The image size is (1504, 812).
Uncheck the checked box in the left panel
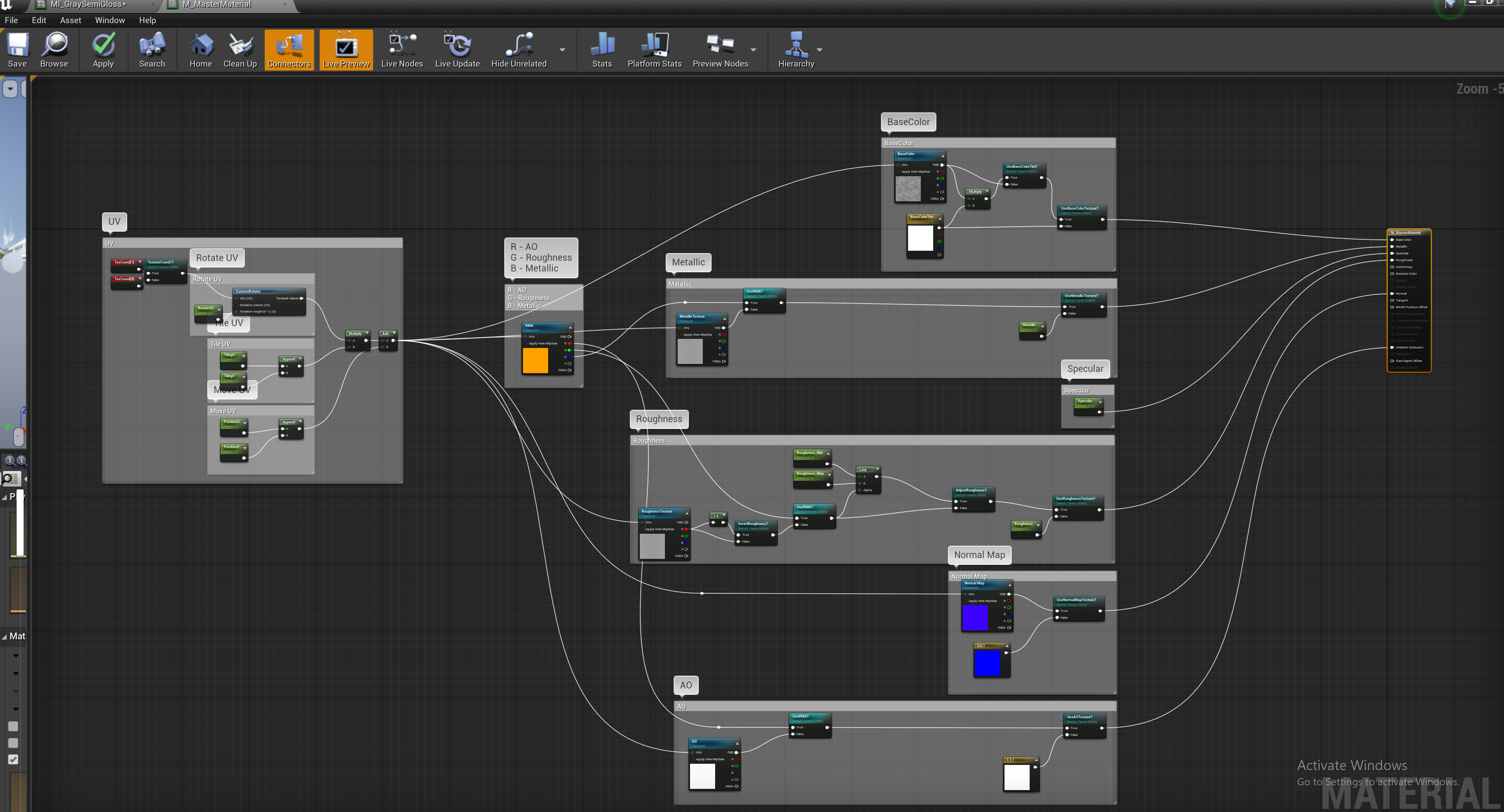14,759
